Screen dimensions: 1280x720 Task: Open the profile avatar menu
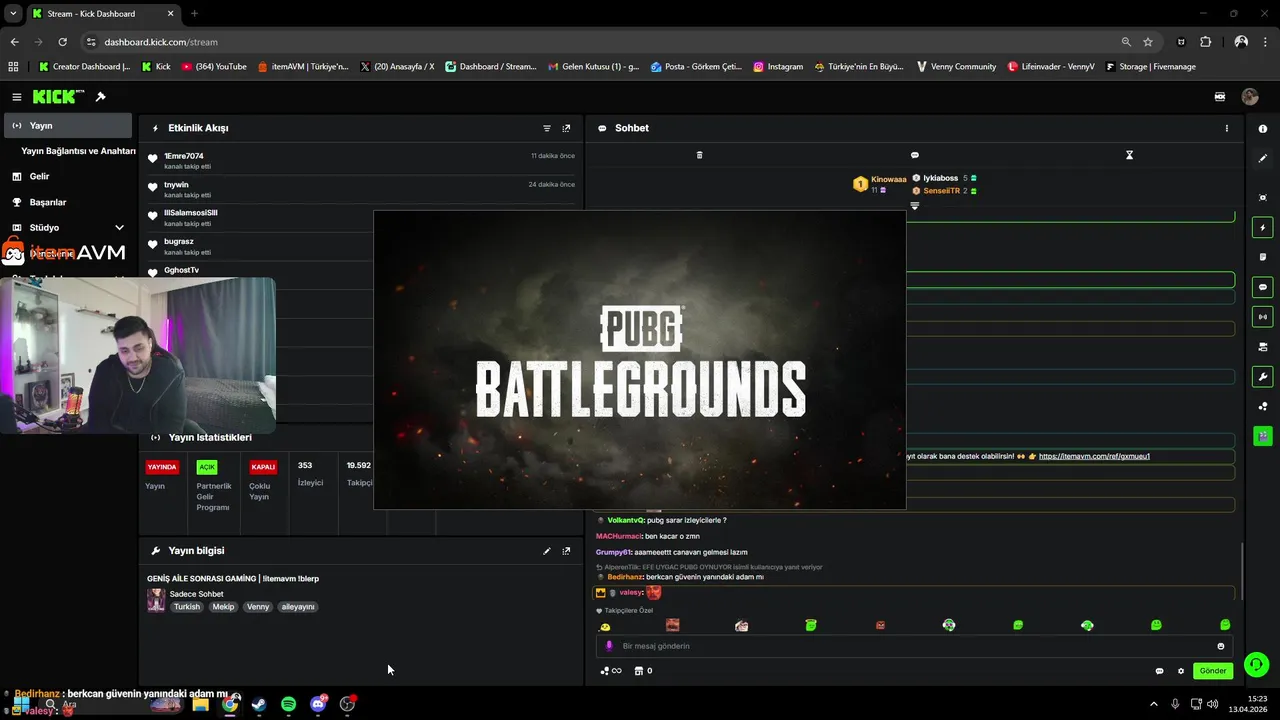coord(1249,97)
